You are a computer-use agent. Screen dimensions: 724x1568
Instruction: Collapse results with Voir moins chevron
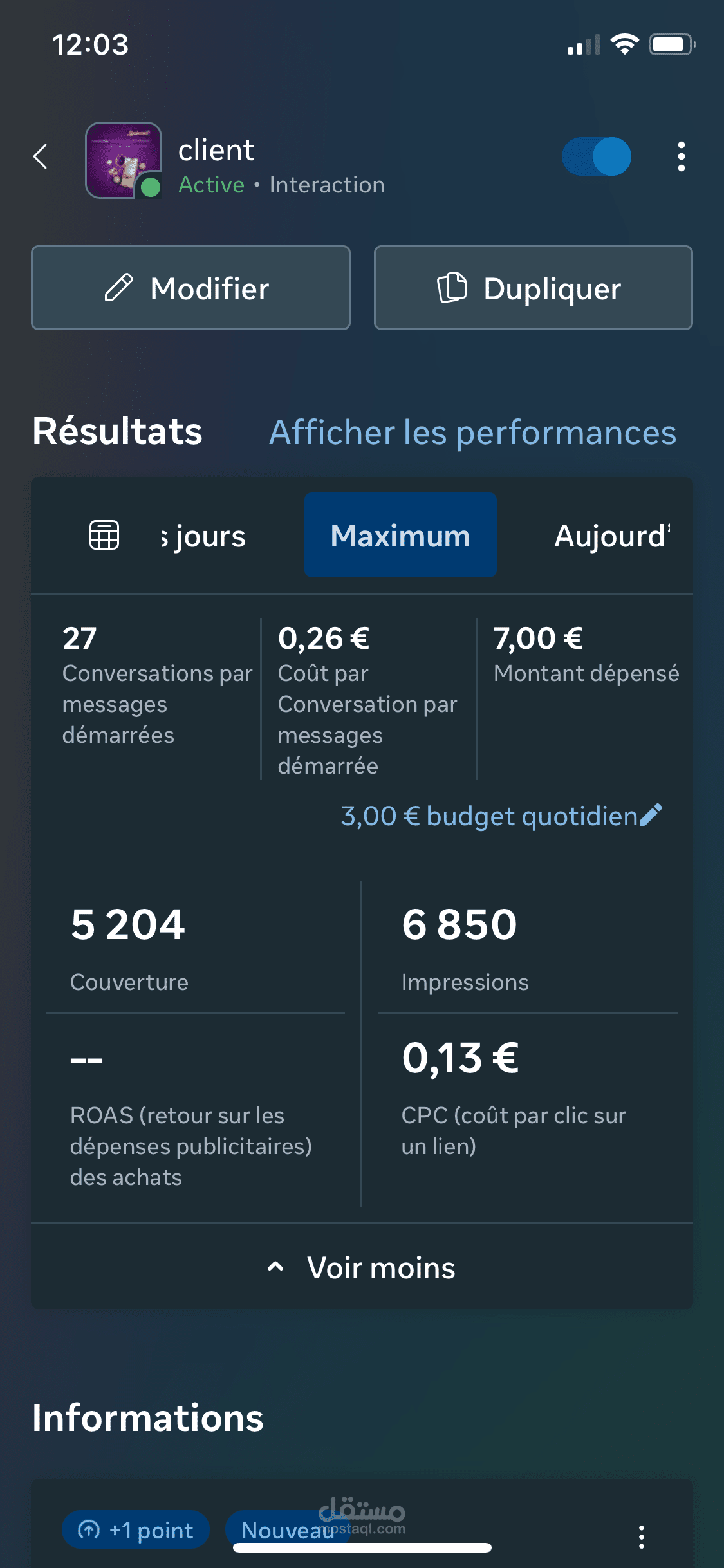pos(275,1267)
